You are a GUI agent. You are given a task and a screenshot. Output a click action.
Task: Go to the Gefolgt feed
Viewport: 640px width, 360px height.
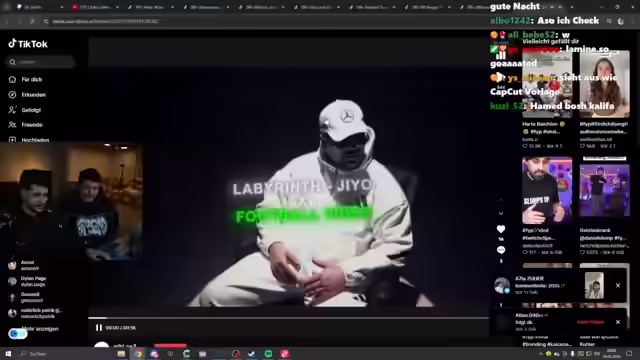pyautogui.click(x=25, y=110)
